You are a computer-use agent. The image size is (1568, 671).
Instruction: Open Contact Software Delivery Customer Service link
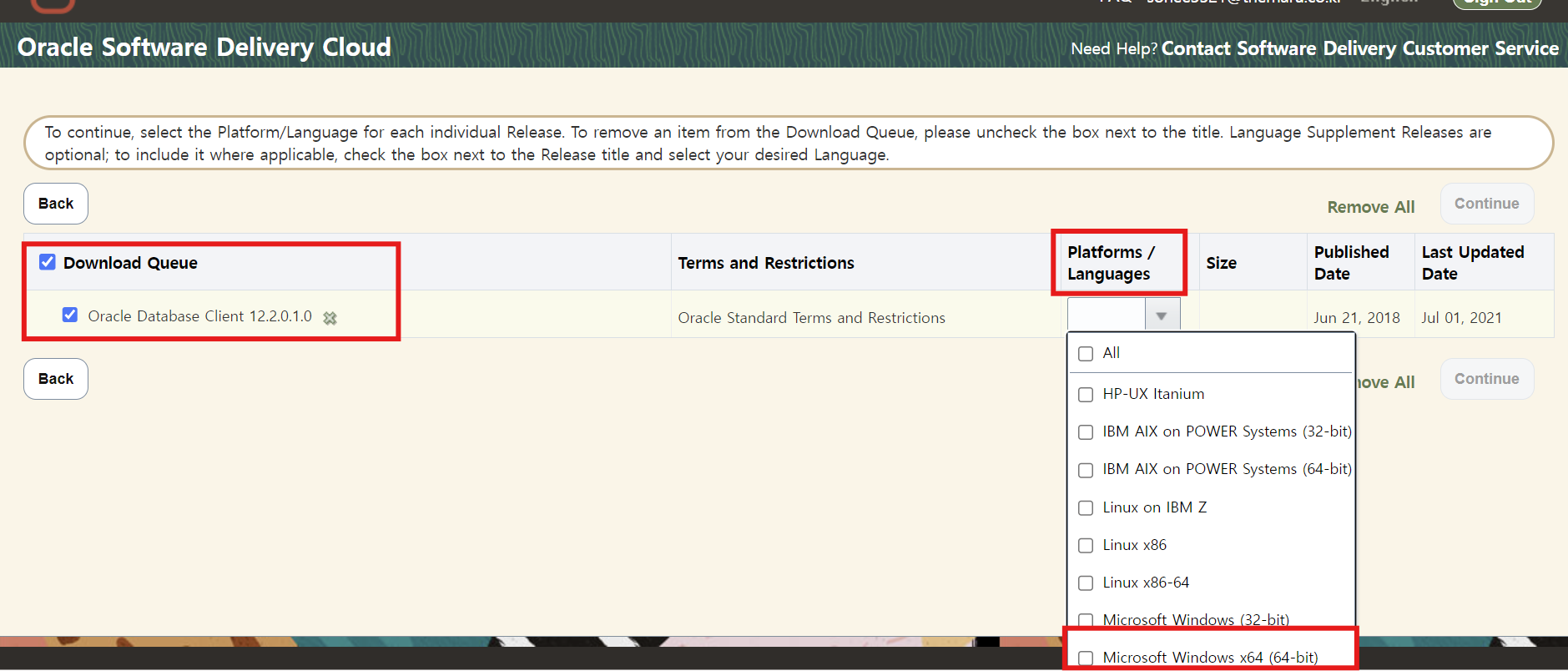[1359, 48]
